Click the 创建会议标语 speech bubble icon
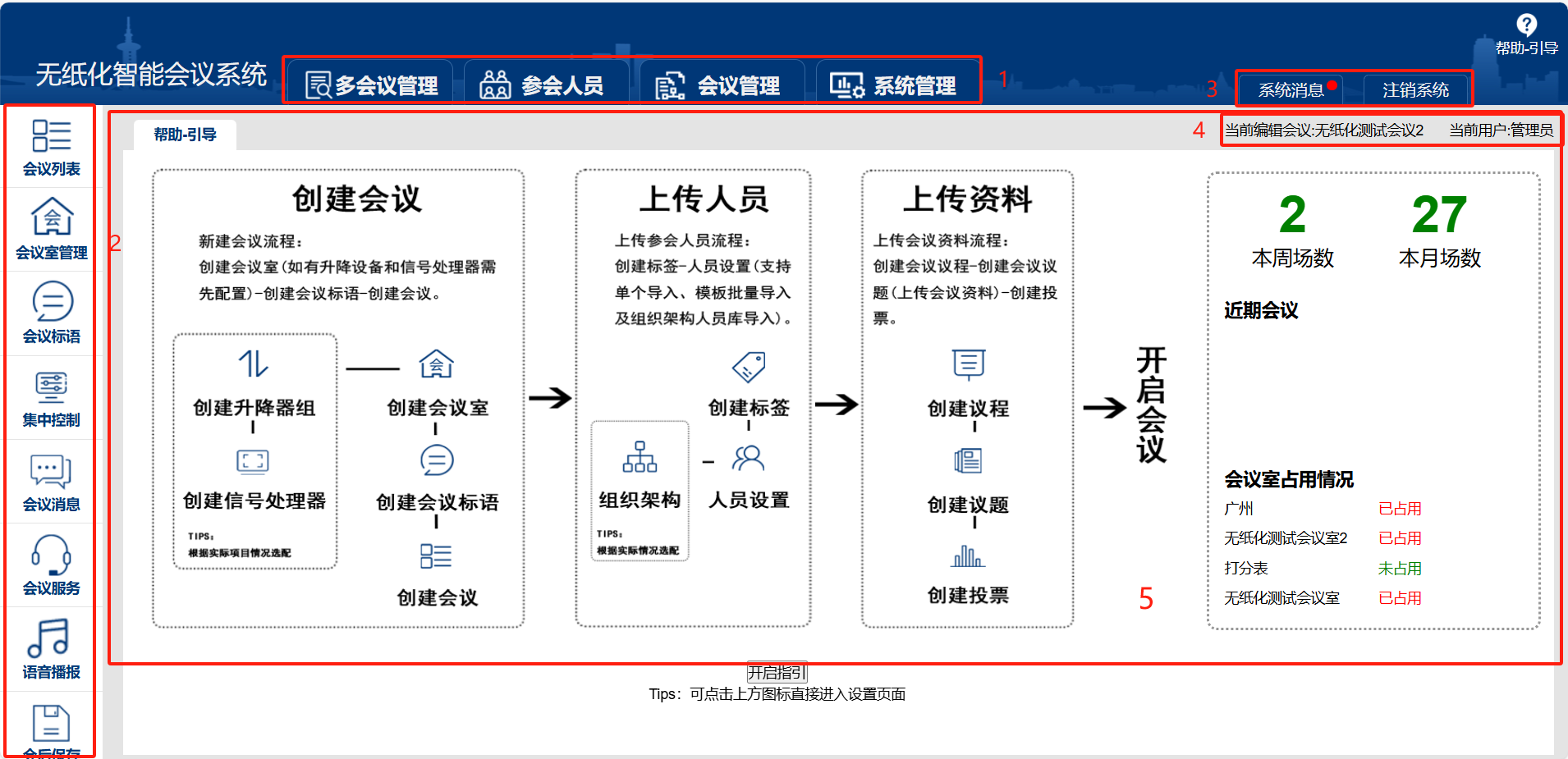The height and width of the screenshot is (759, 1568). pos(437,460)
